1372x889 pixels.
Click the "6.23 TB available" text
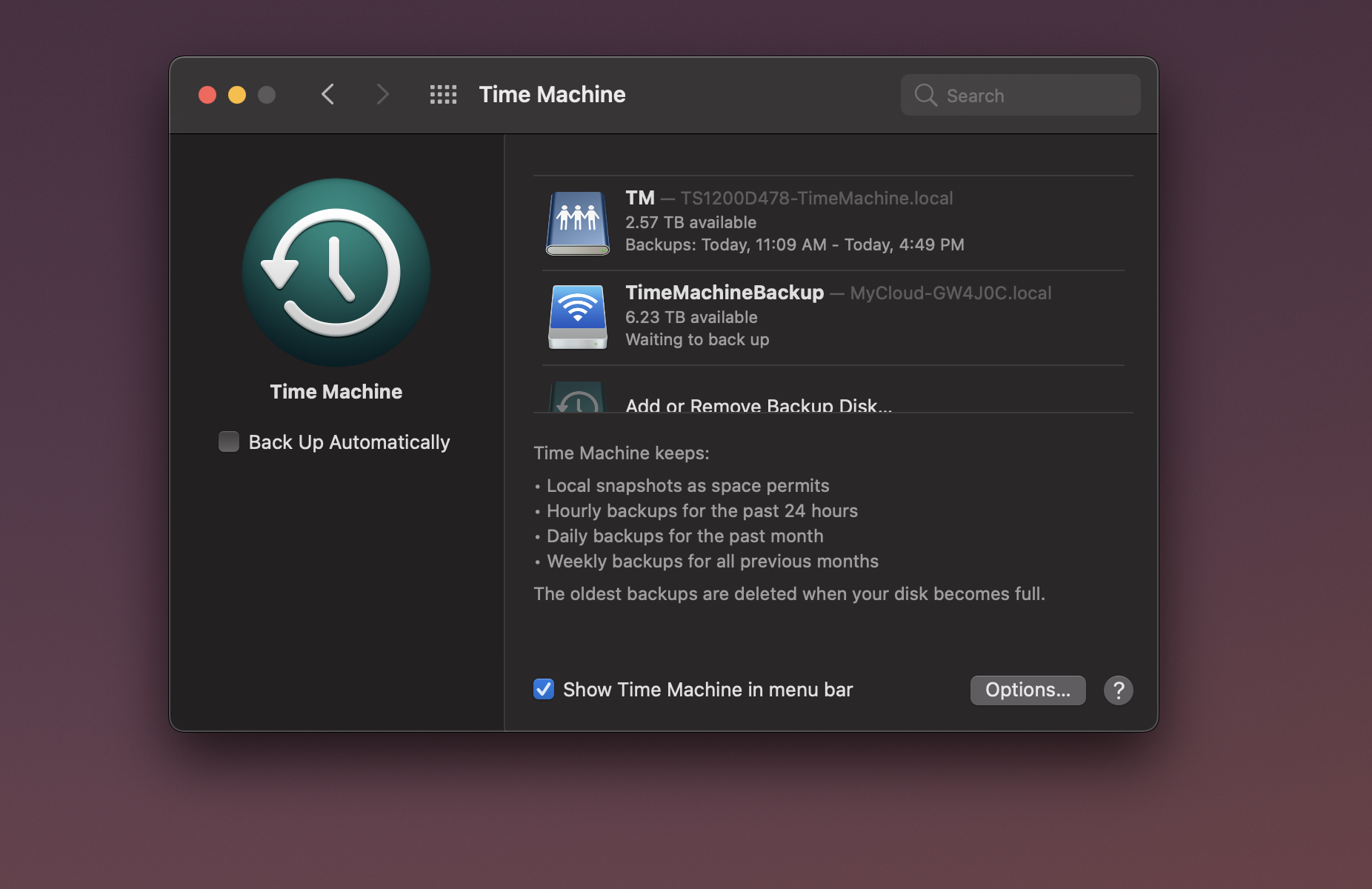tap(691, 317)
